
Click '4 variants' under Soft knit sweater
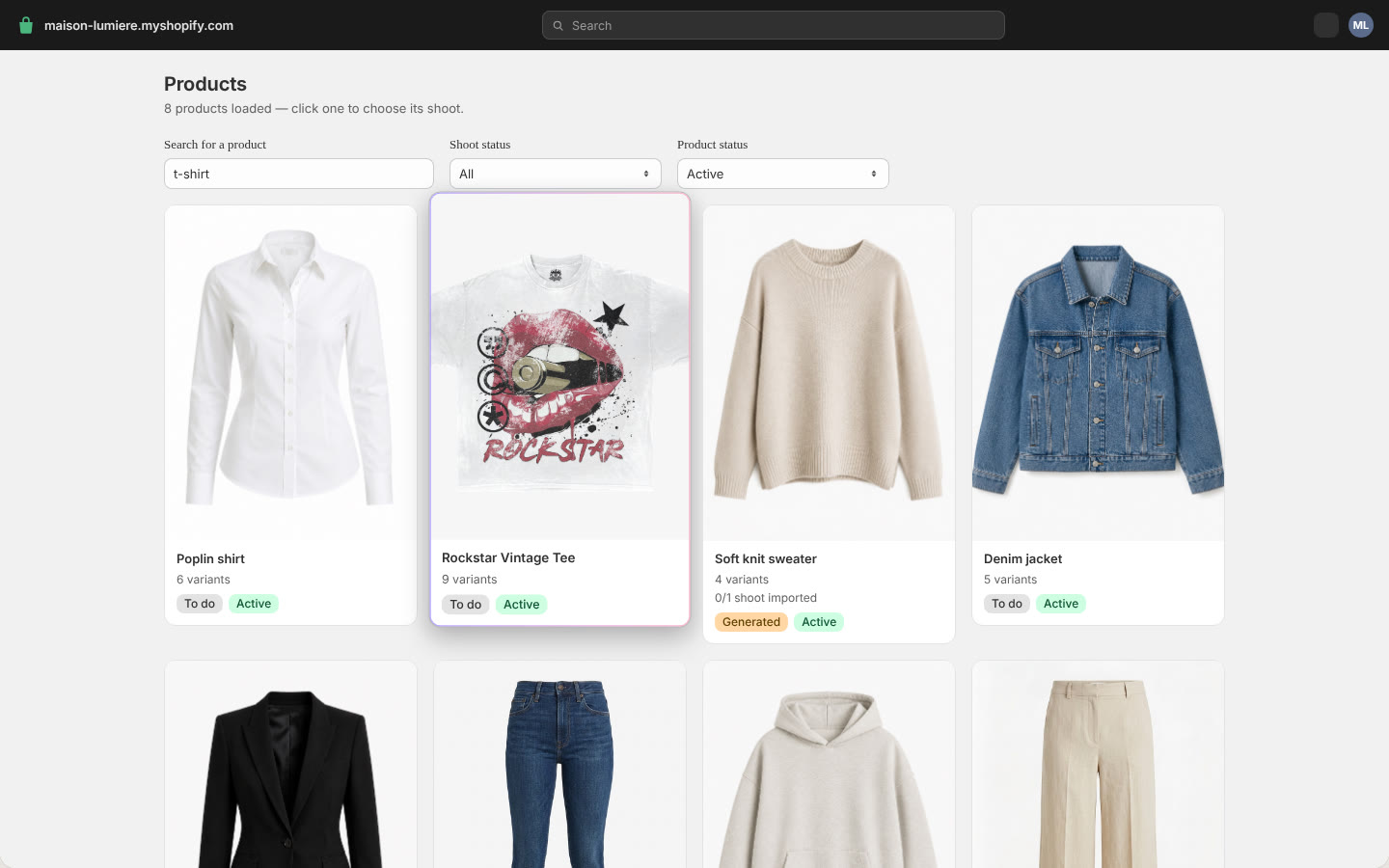click(x=742, y=580)
